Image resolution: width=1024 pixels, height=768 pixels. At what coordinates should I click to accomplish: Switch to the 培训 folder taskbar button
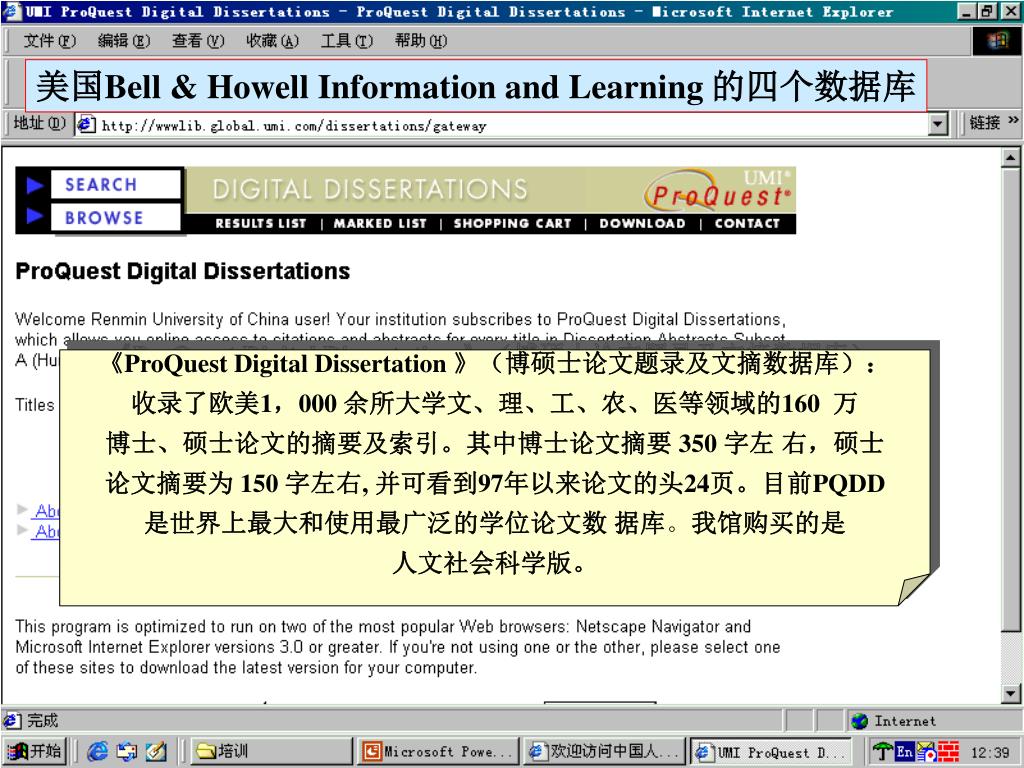(271, 752)
